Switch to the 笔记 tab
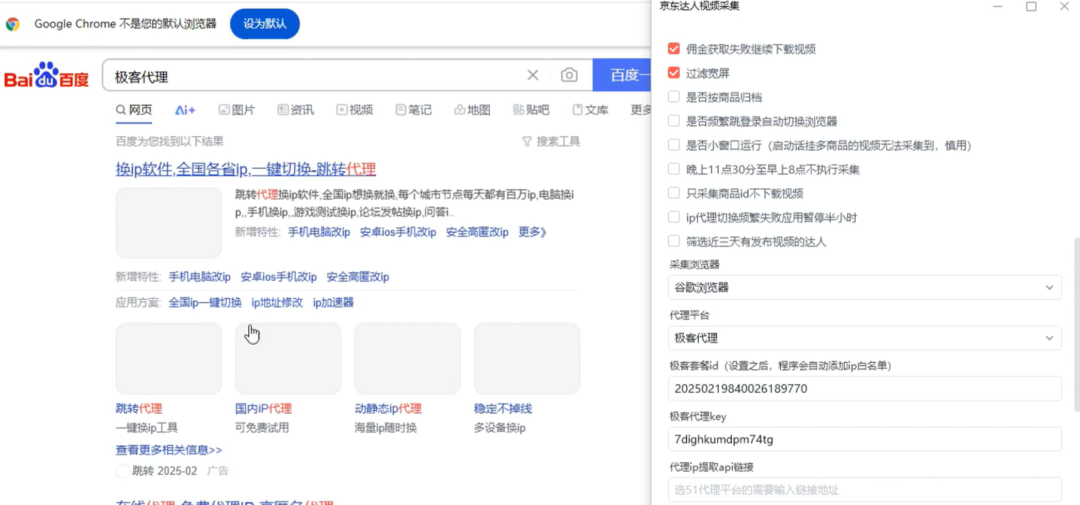Image resolution: width=1080 pixels, height=505 pixels. [414, 110]
